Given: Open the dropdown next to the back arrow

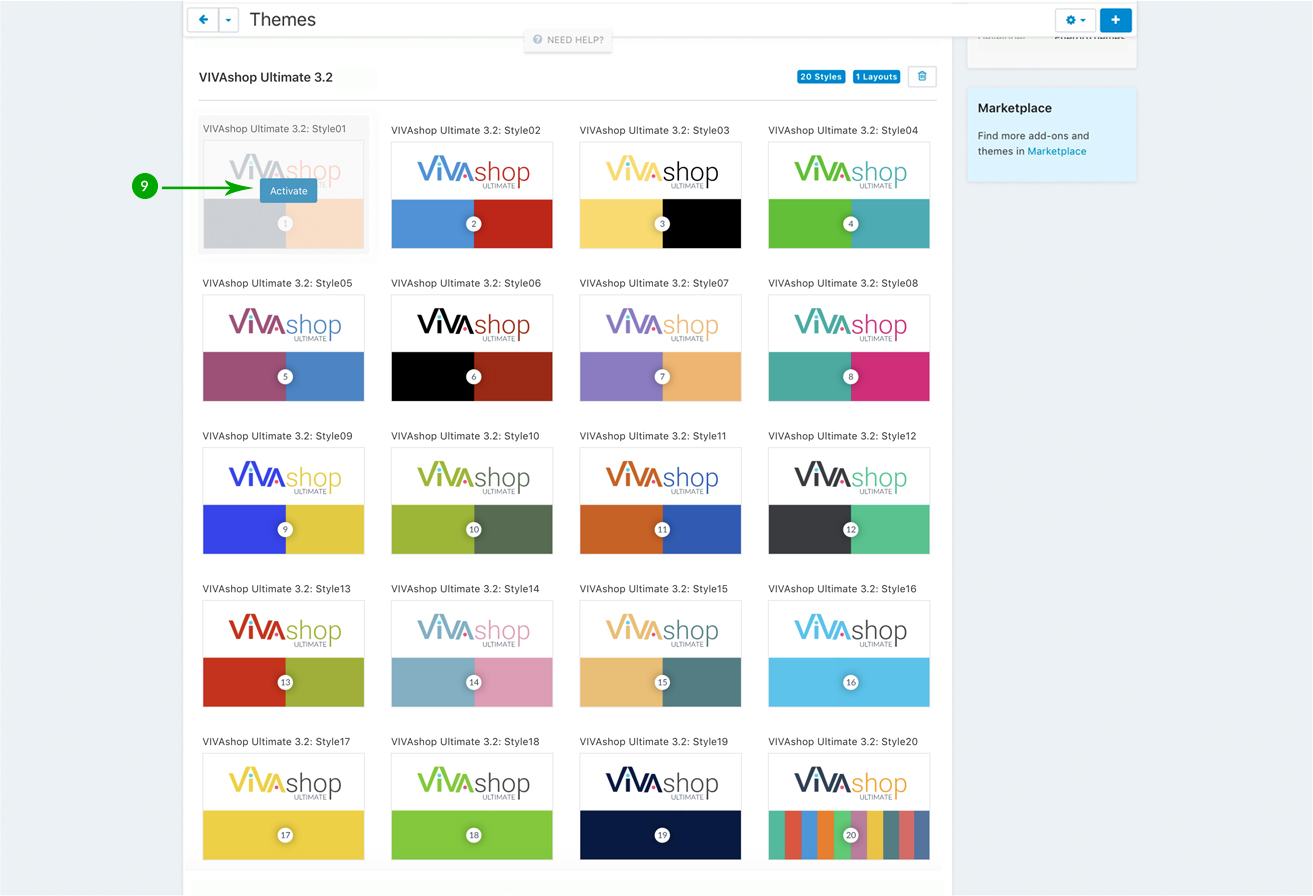Looking at the screenshot, I should (x=229, y=20).
